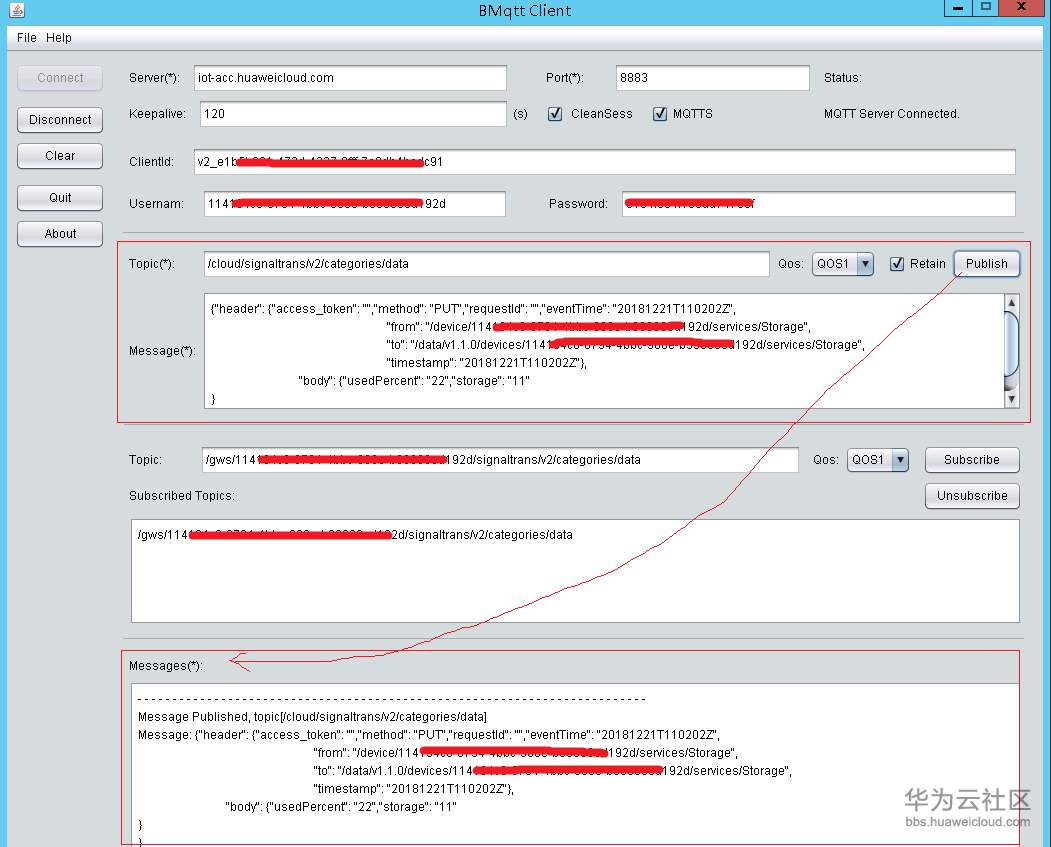Image resolution: width=1051 pixels, height=847 pixels.
Task: Click the Server input field
Action: pyautogui.click(x=350, y=78)
